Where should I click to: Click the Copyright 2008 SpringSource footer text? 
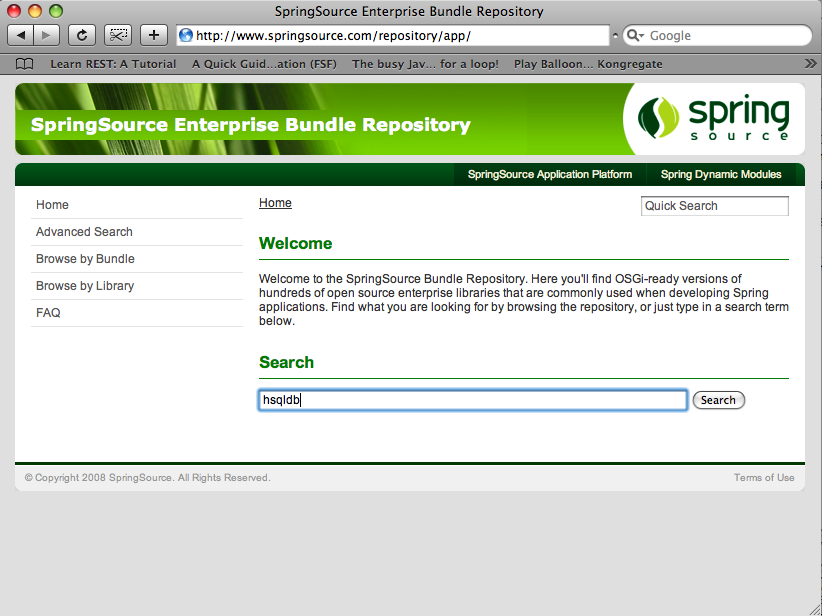[147, 478]
